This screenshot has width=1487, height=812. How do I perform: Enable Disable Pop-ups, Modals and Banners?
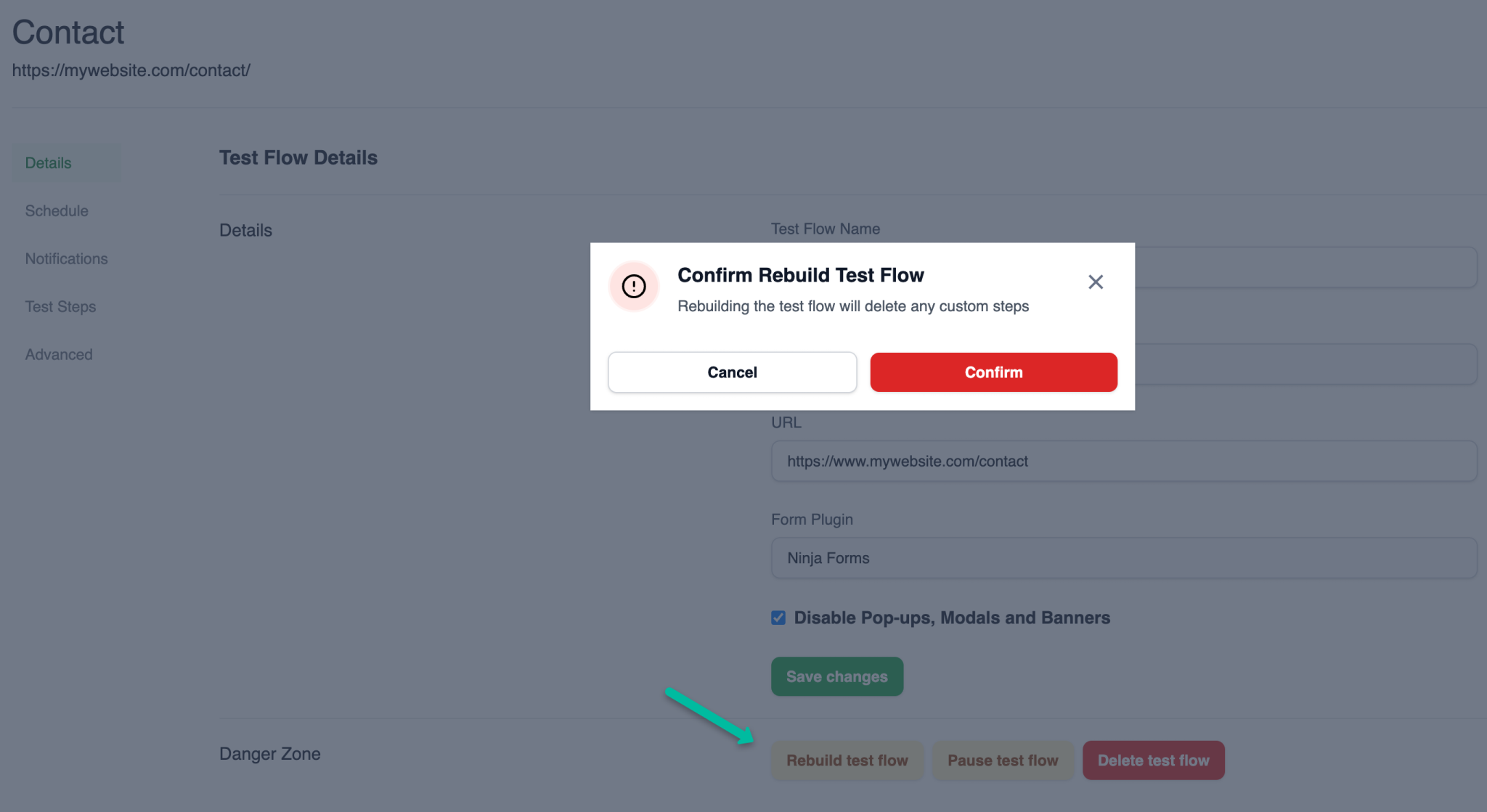[777, 618]
